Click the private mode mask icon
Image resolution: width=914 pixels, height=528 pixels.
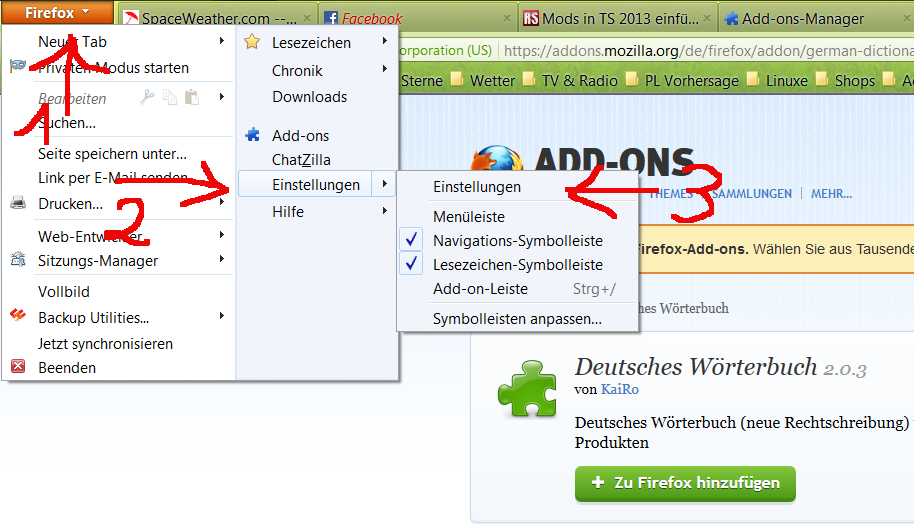point(18,65)
